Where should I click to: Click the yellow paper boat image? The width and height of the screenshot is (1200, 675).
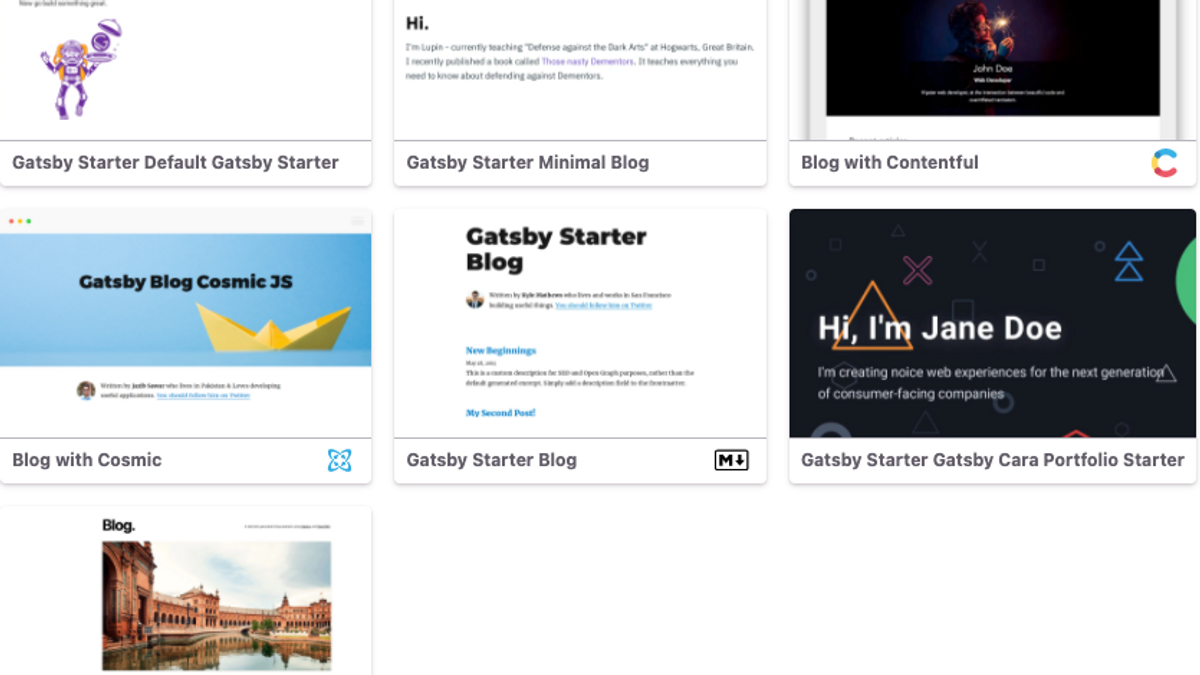[273, 326]
